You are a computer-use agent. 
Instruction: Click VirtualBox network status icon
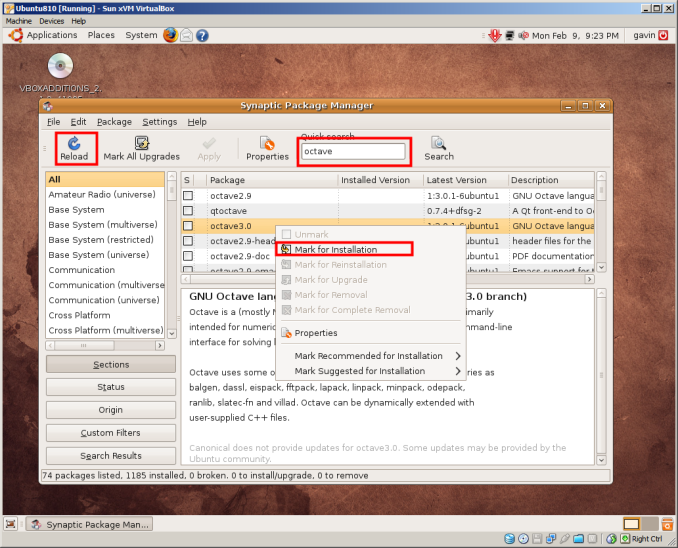[551, 538]
